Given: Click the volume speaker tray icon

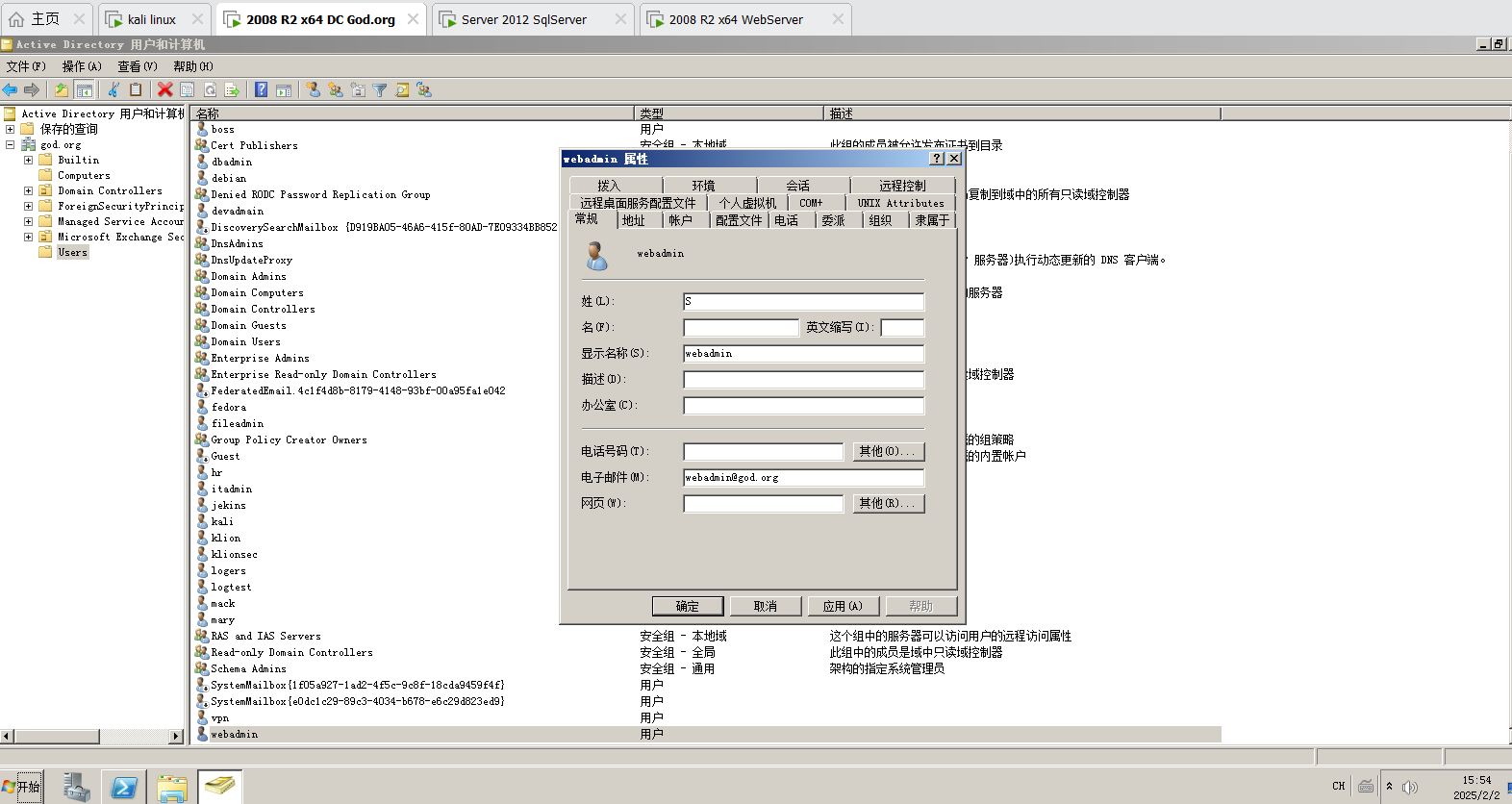Looking at the screenshot, I should click(x=1410, y=787).
